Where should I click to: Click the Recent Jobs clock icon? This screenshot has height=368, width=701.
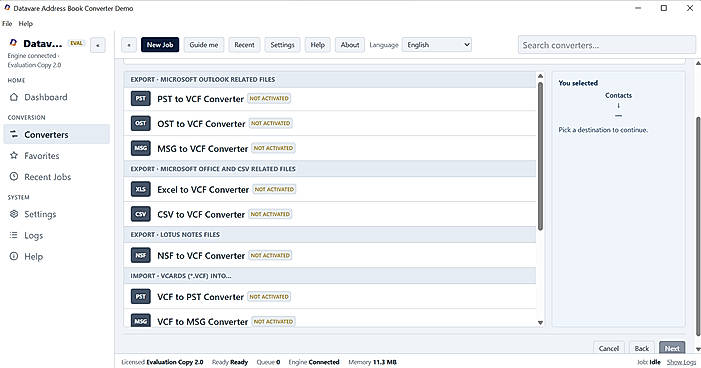[x=14, y=177]
